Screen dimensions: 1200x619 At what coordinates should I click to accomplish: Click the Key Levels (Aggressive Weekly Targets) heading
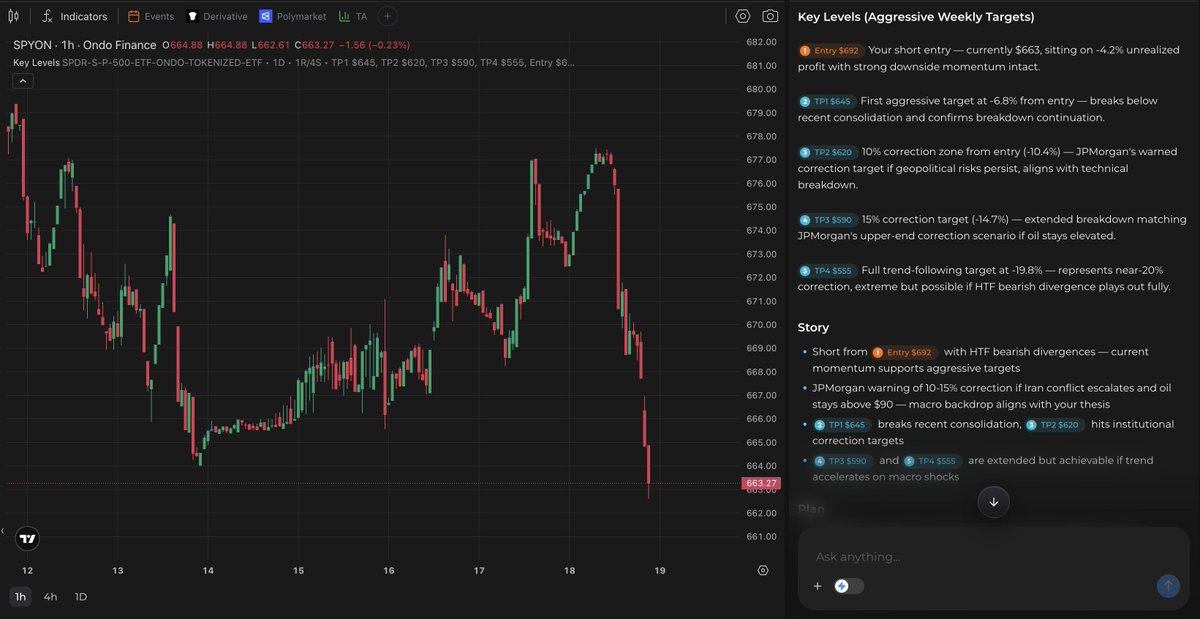coord(916,17)
